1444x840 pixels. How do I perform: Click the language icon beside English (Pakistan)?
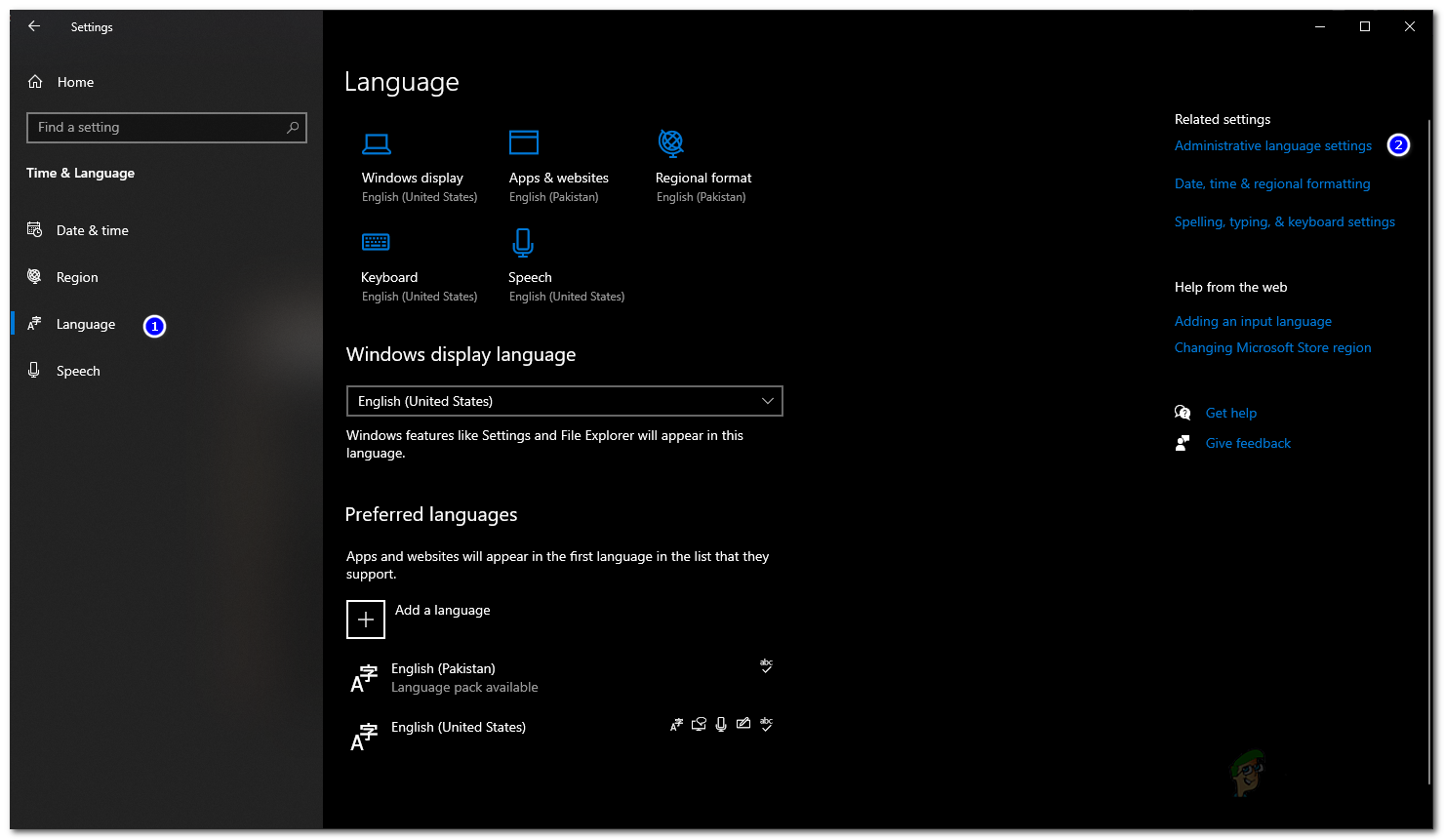(364, 678)
